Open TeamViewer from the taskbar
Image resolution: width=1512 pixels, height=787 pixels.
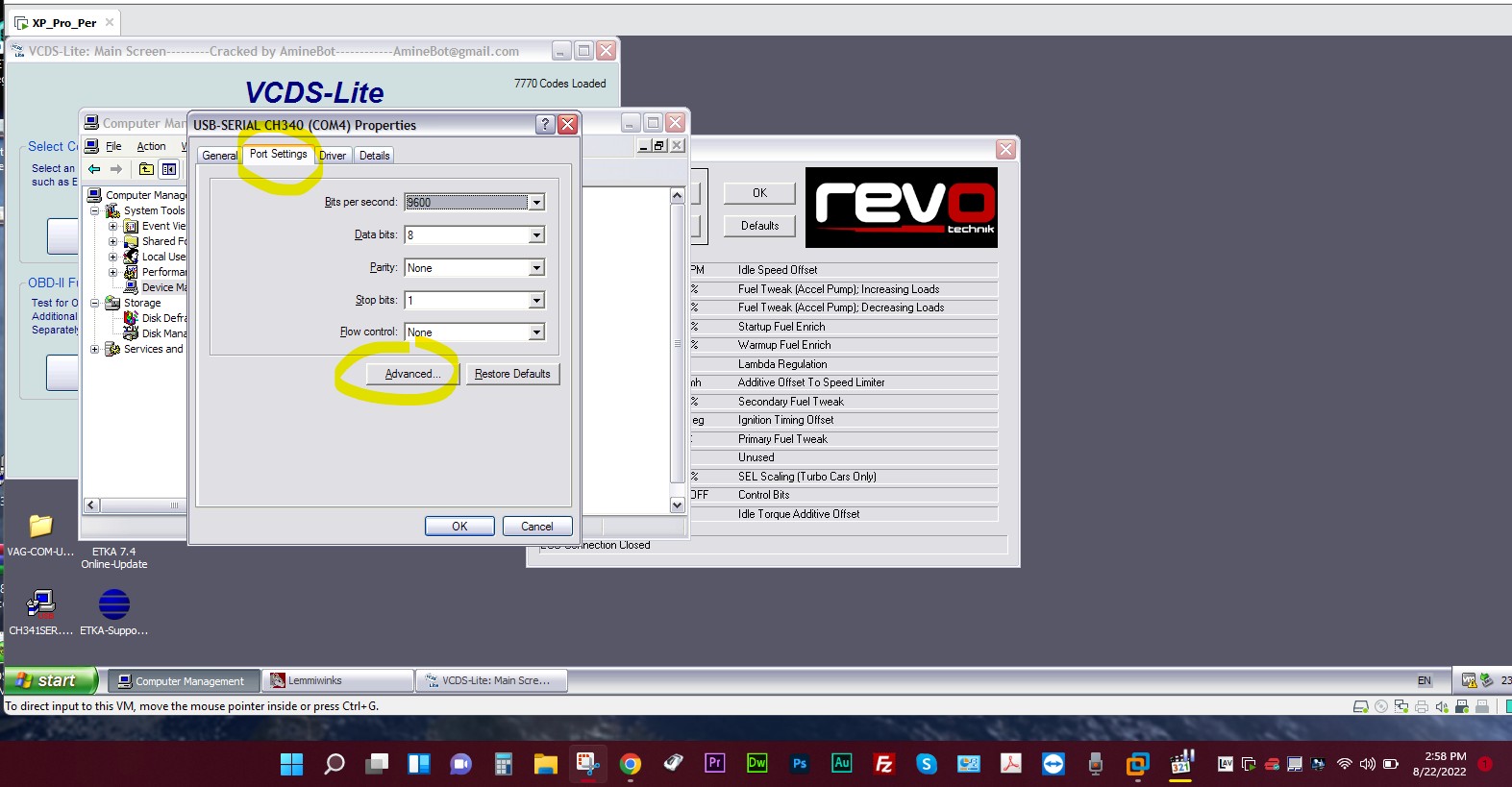tap(1053, 764)
